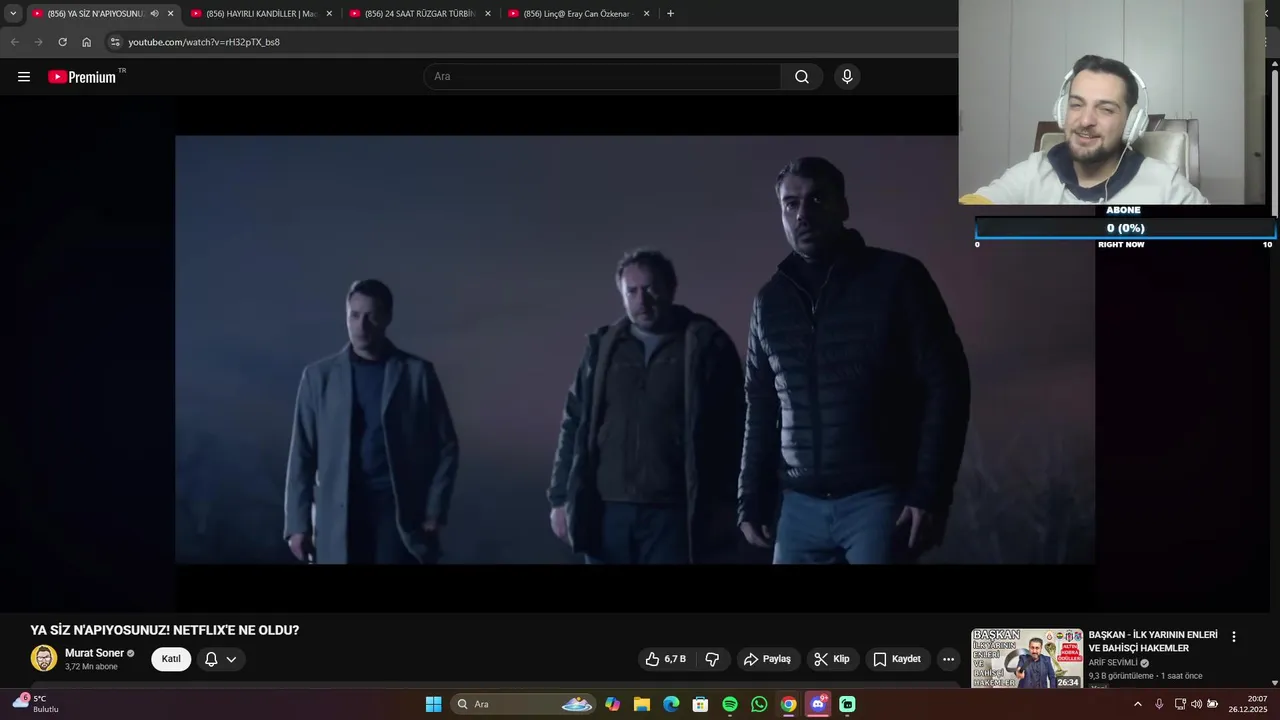Click the search magnifier button
Image resolution: width=1280 pixels, height=720 pixels.
click(802, 77)
